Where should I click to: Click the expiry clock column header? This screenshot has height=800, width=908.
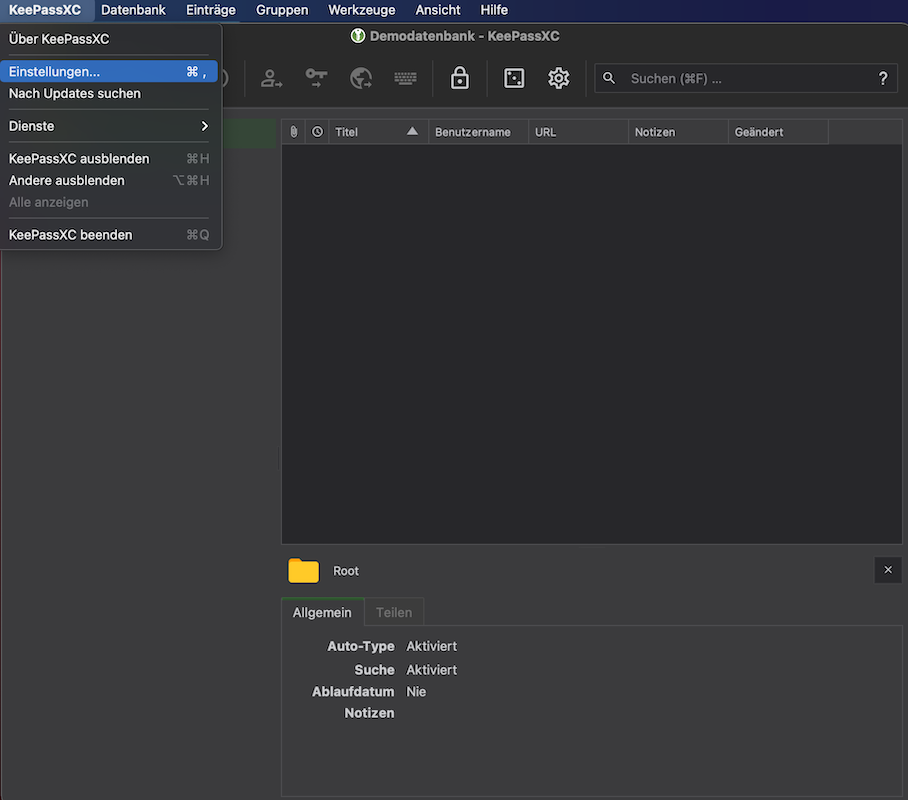point(317,132)
